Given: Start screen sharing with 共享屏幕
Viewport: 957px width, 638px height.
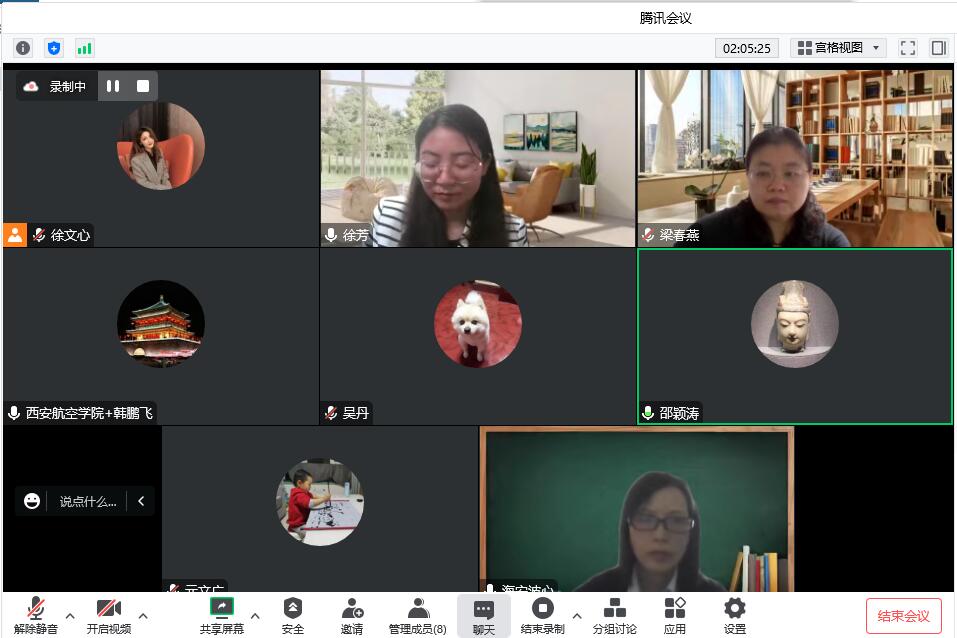Looking at the screenshot, I should [221, 614].
